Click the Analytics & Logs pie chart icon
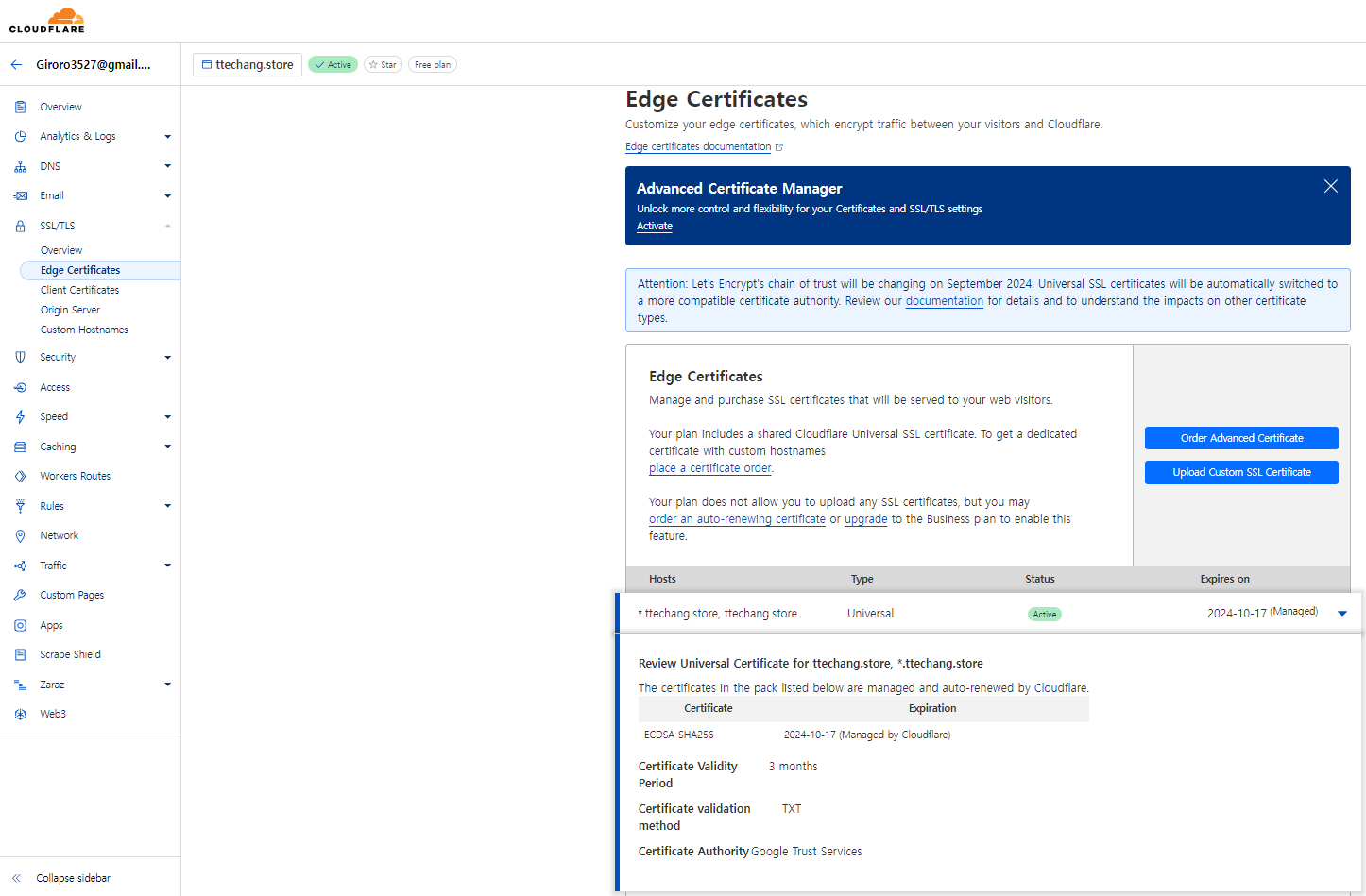1366x896 pixels. pos(20,136)
